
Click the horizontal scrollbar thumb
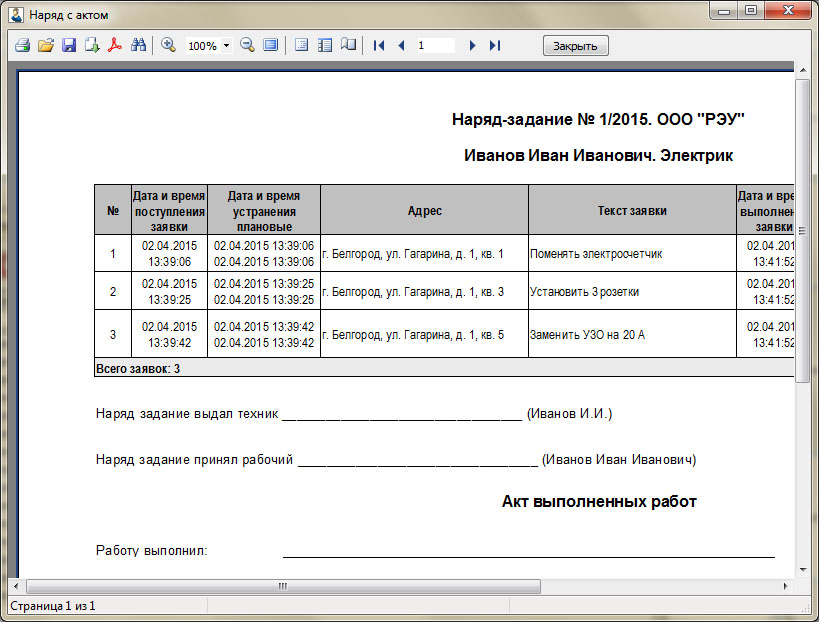pyautogui.click(x=283, y=586)
